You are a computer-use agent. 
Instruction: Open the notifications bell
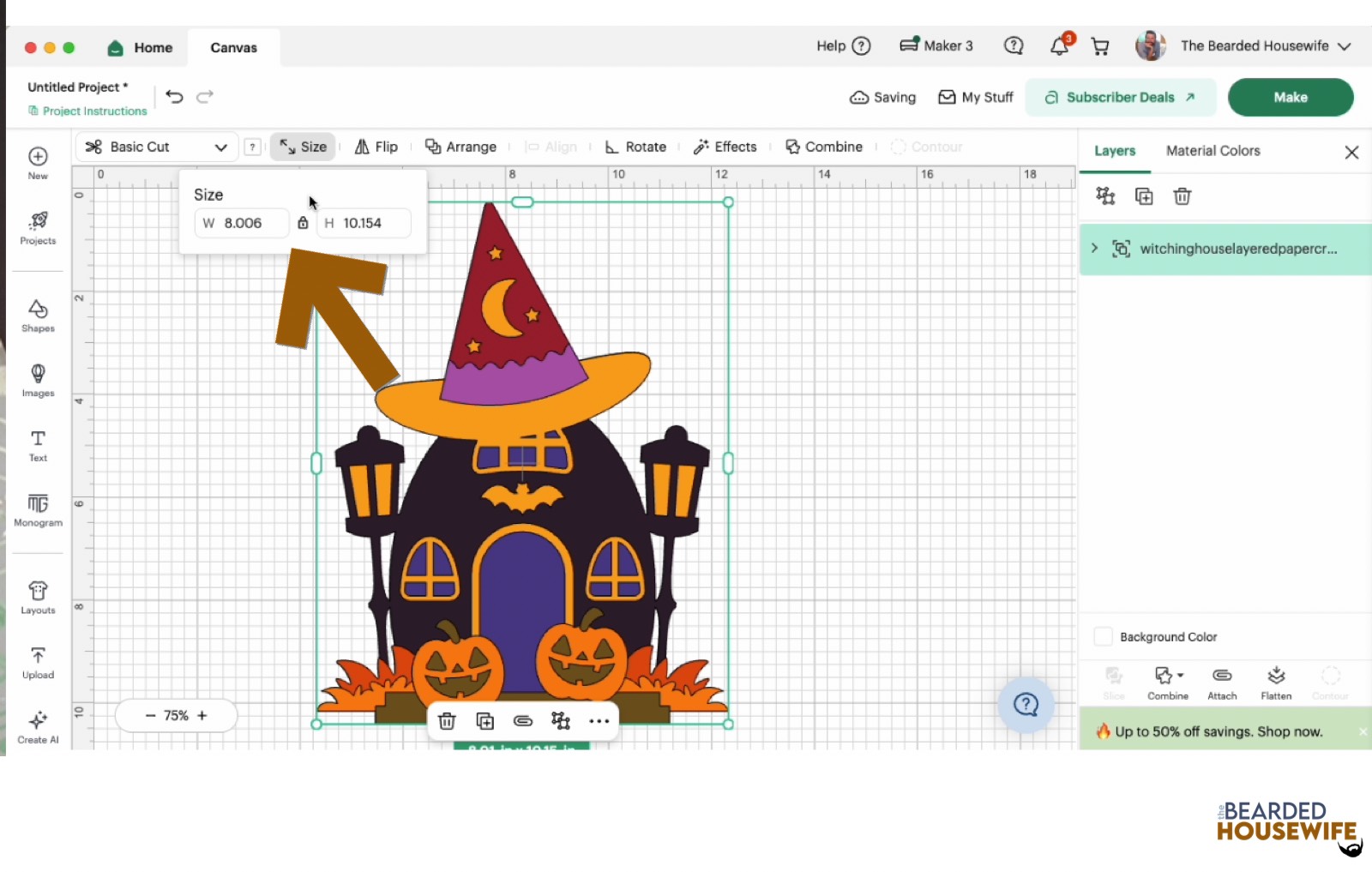1061,45
